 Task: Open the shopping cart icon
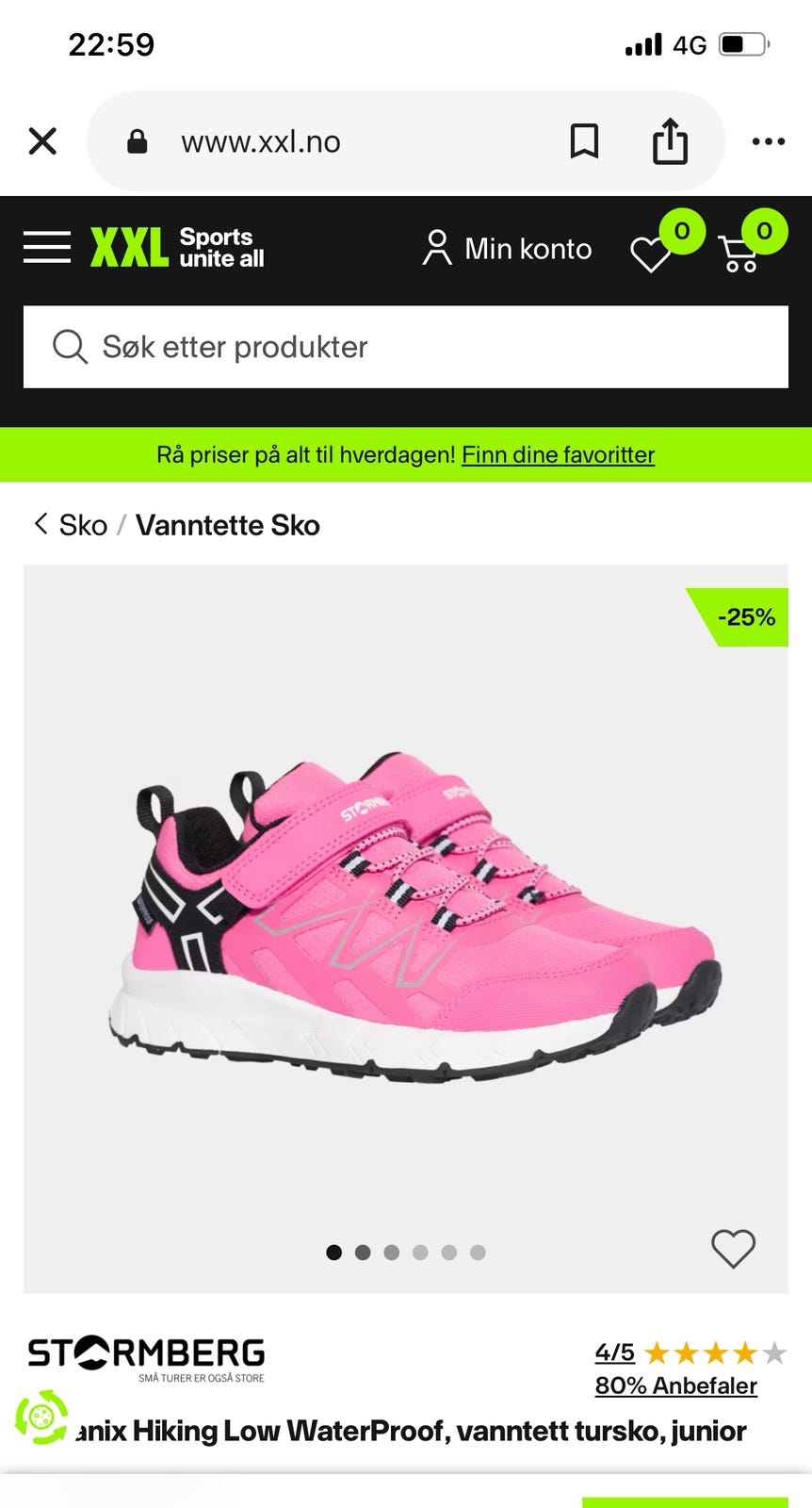[739, 254]
